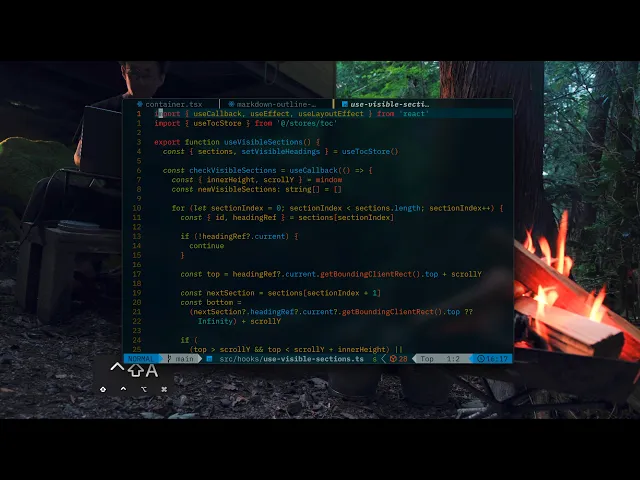Click the small shift modifier indicator
The width and height of the screenshot is (640, 480).
pos(103,389)
